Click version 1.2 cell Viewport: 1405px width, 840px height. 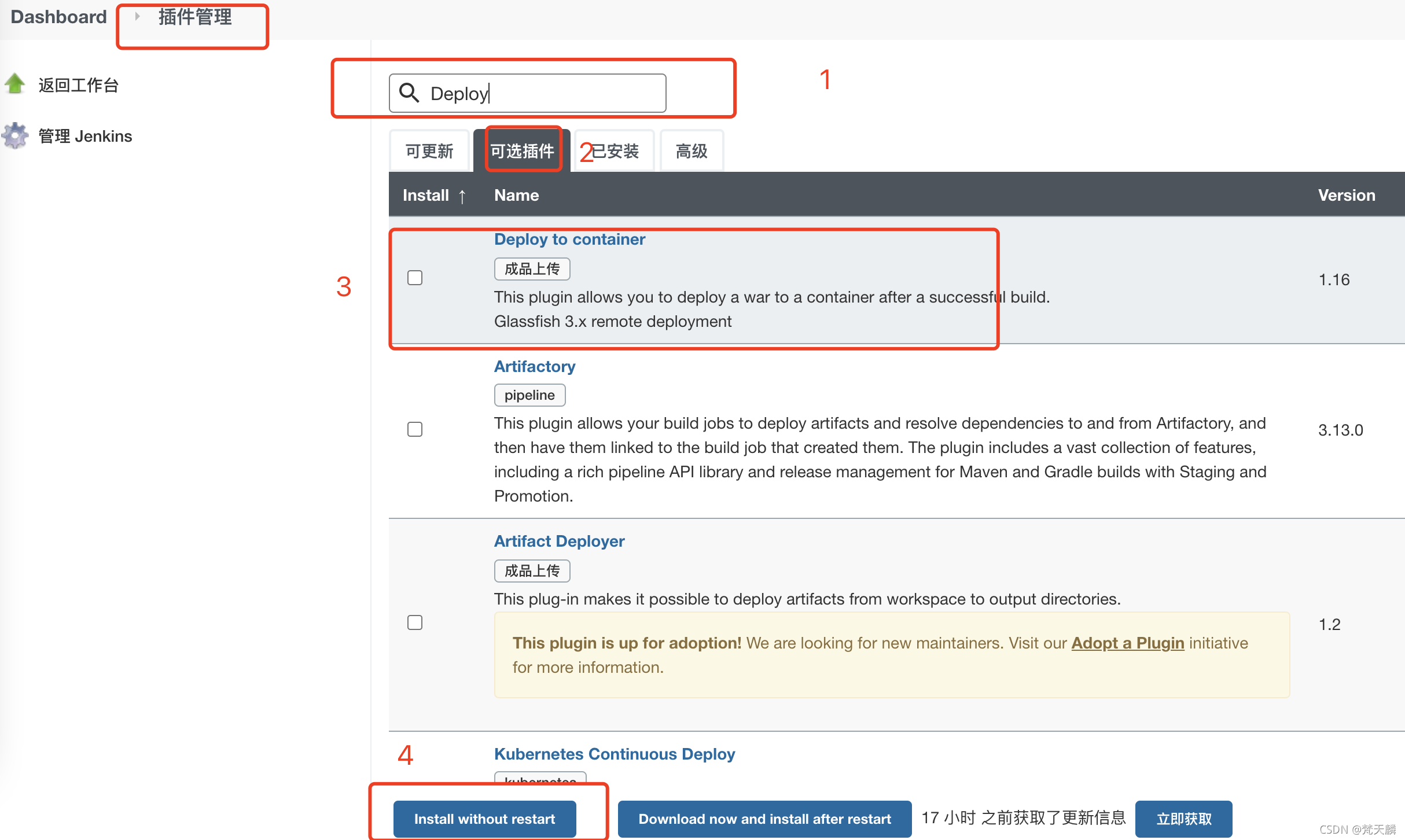[1329, 625]
